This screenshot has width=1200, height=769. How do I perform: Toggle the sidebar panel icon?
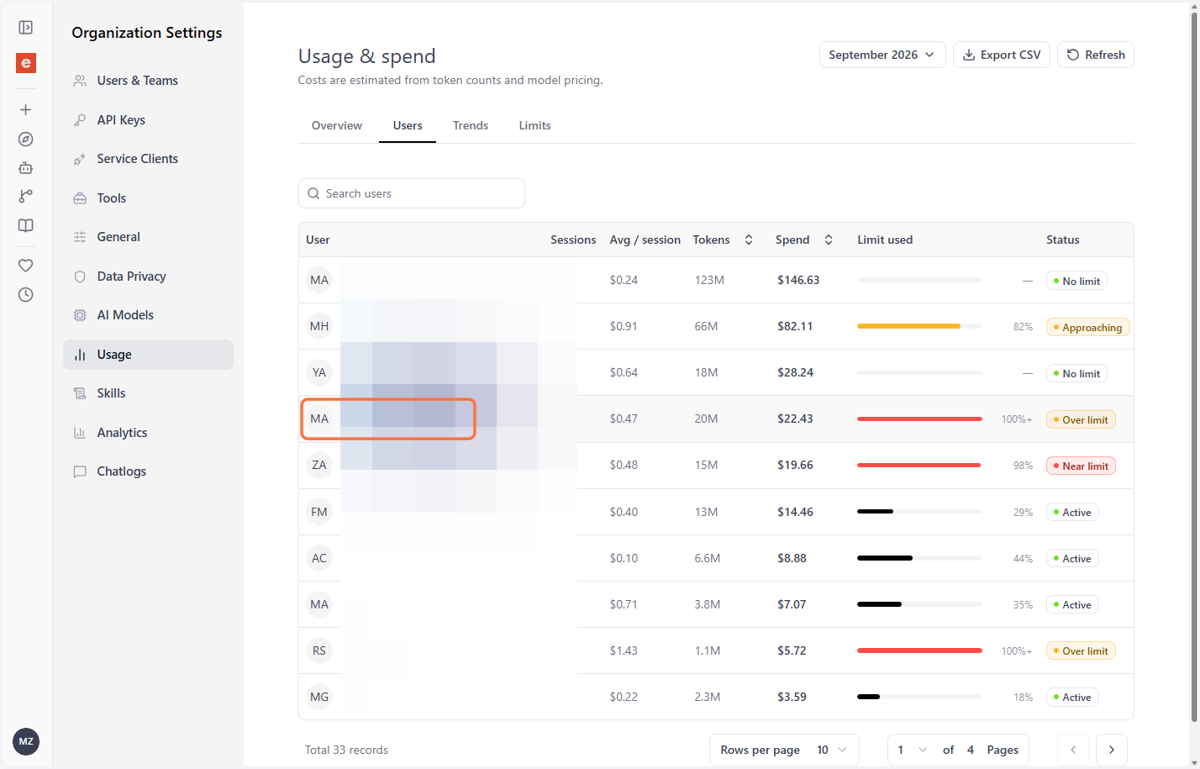click(x=26, y=28)
